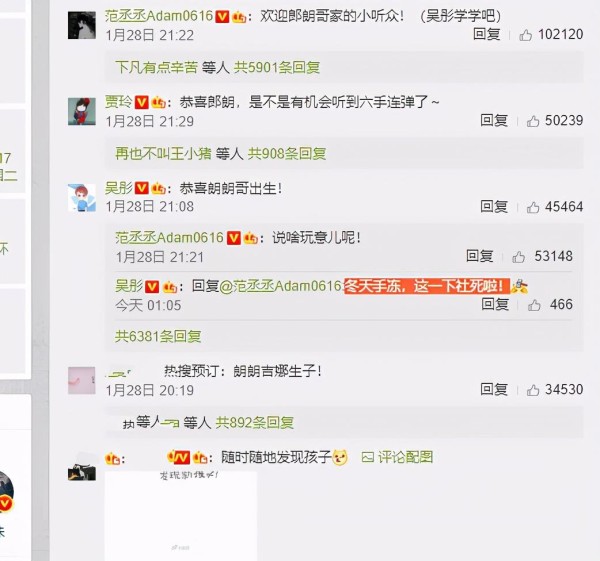Image resolution: width=600 pixels, height=561 pixels.
Task: Open 范丞丞Adam0616's avatar in first comment
Action: (x=82, y=25)
